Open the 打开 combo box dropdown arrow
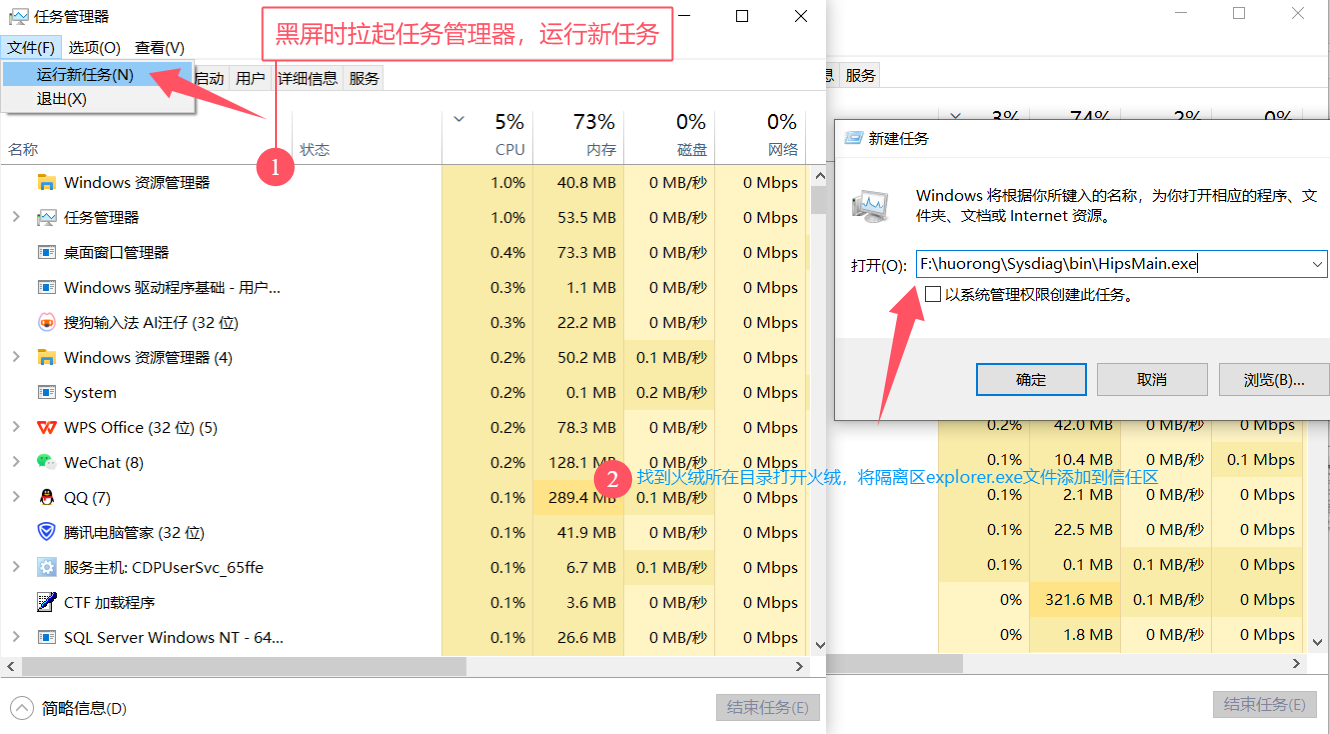The width and height of the screenshot is (1330, 734). pos(1317,264)
